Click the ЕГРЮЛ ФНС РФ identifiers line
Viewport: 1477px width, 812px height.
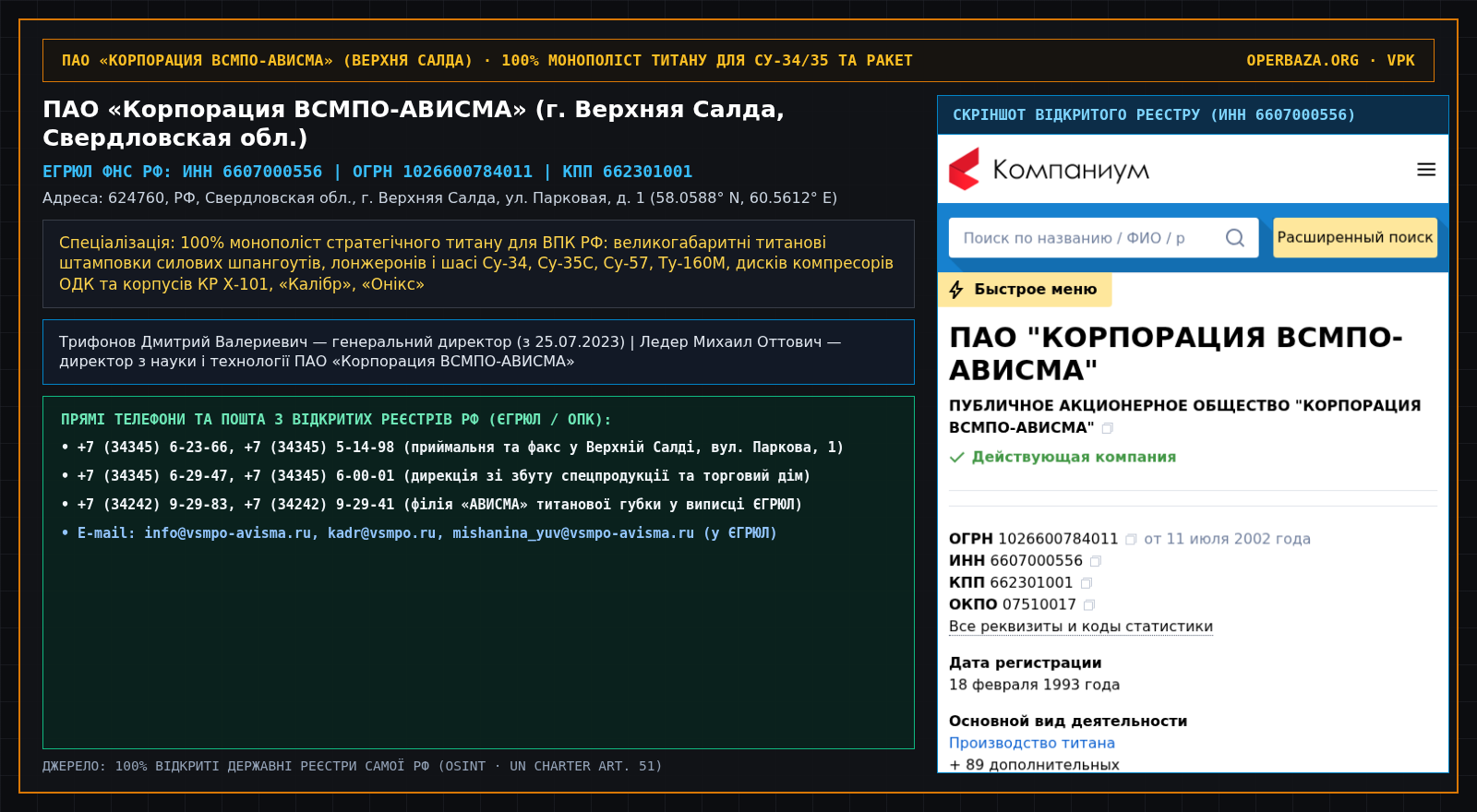coord(367,172)
